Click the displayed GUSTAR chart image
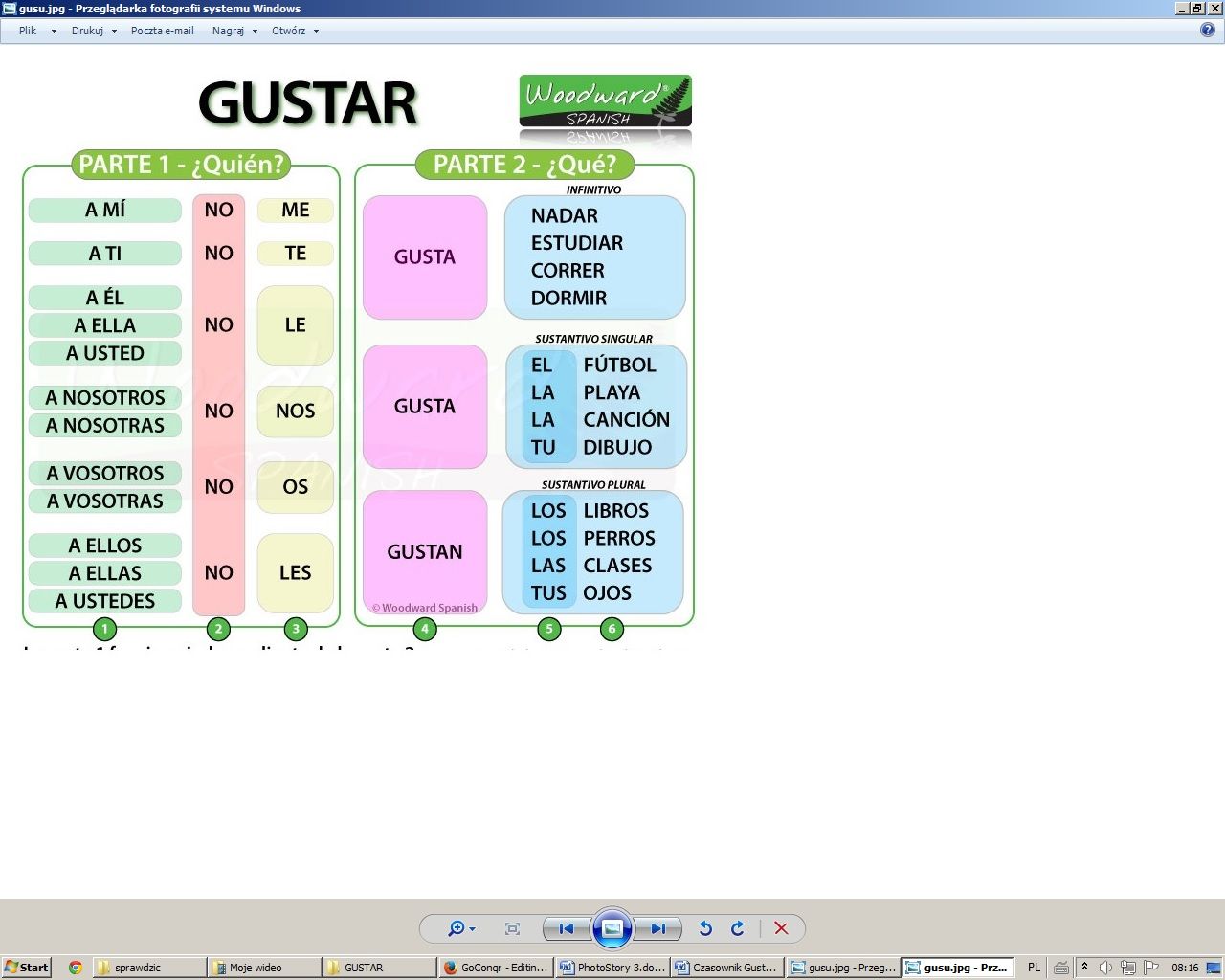 358,360
